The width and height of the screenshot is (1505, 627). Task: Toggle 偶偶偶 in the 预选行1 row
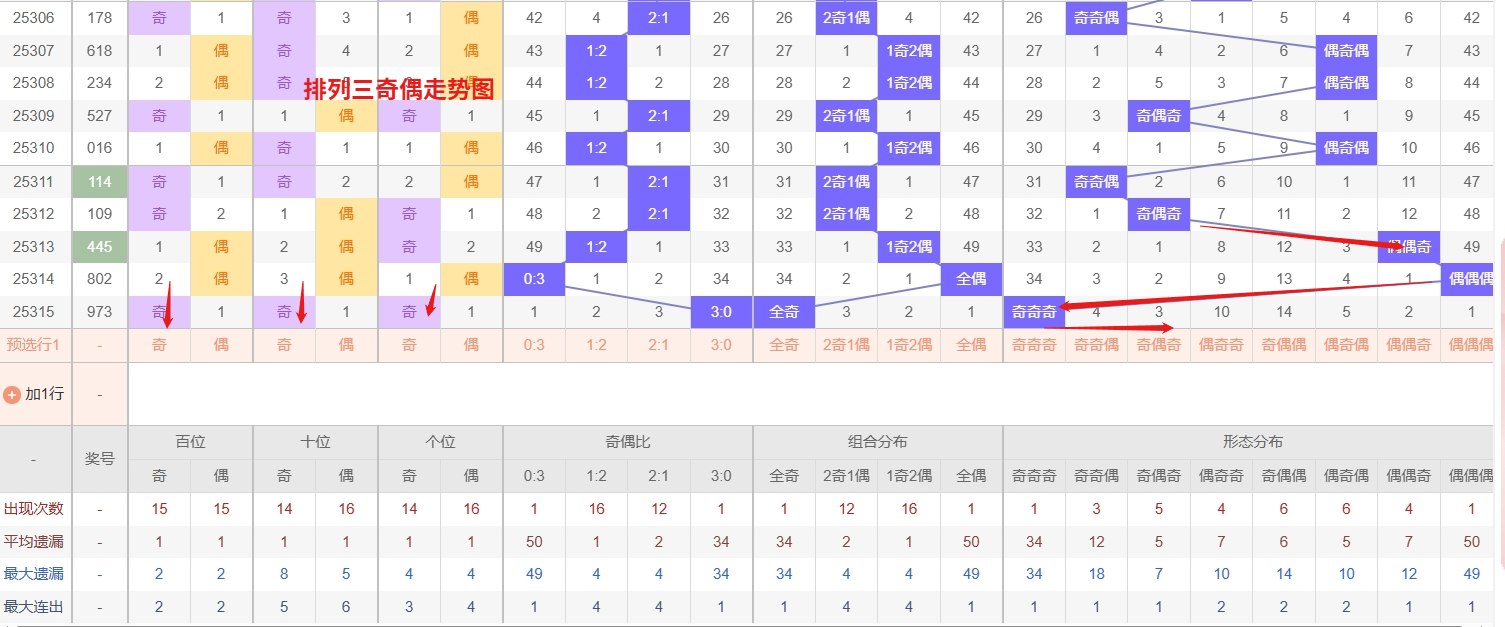point(1471,345)
